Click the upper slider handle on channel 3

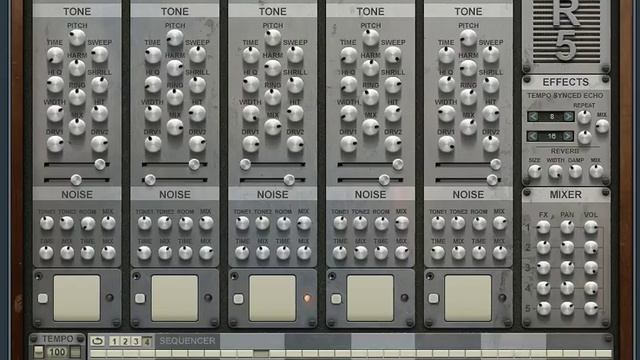coord(245,164)
